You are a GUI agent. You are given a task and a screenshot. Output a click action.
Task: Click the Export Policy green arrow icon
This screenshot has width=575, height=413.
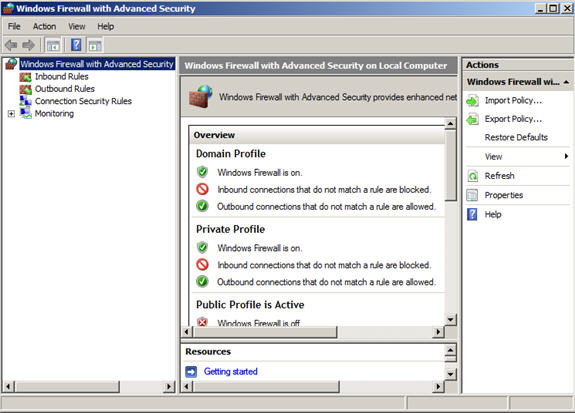pos(473,119)
